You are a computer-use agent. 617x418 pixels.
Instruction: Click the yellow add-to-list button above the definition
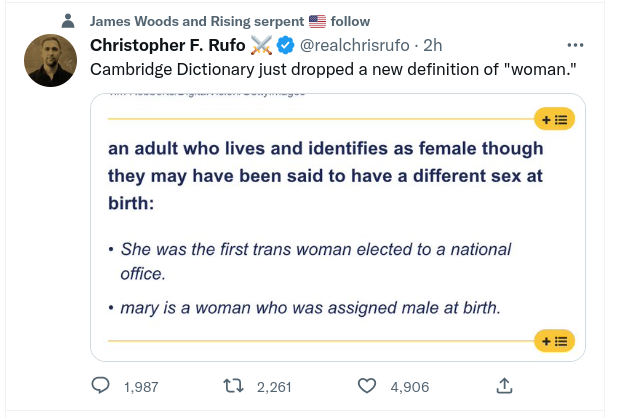pyautogui.click(x=555, y=119)
